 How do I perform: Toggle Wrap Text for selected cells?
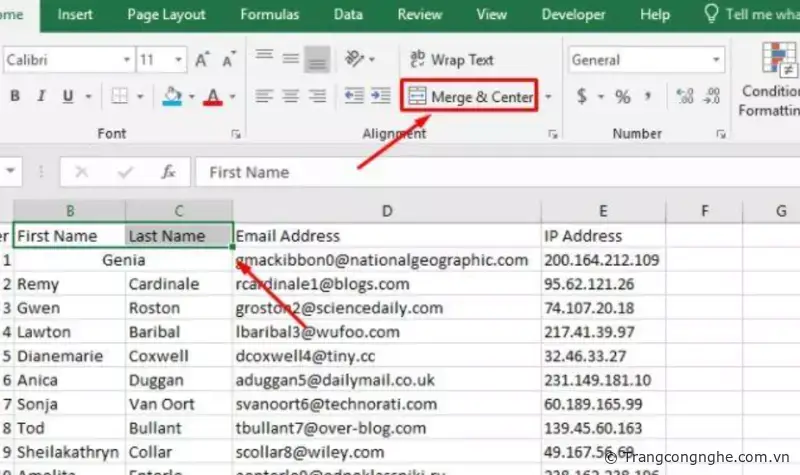coord(451,60)
